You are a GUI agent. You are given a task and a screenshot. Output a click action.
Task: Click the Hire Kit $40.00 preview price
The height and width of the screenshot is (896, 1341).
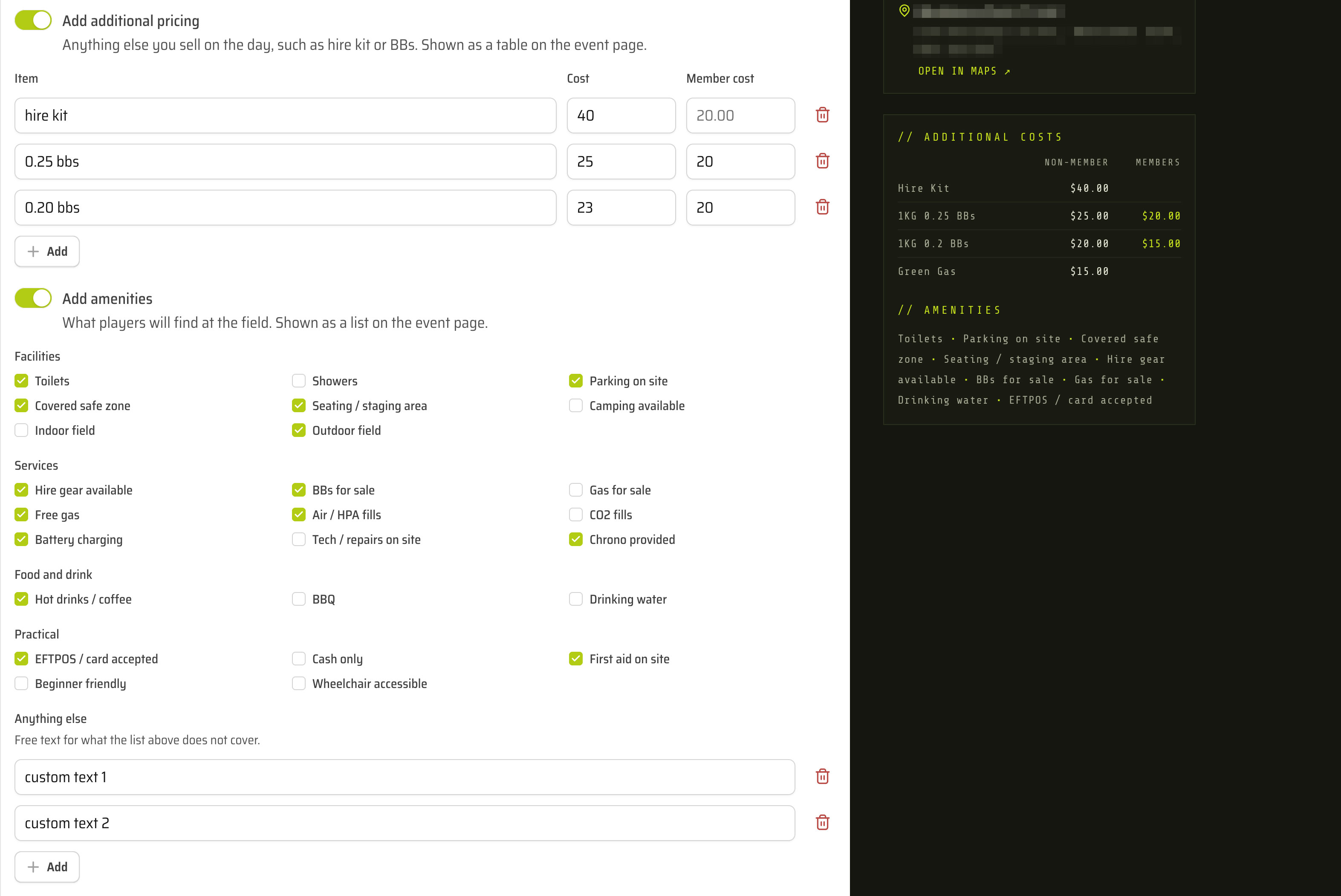tap(1089, 188)
